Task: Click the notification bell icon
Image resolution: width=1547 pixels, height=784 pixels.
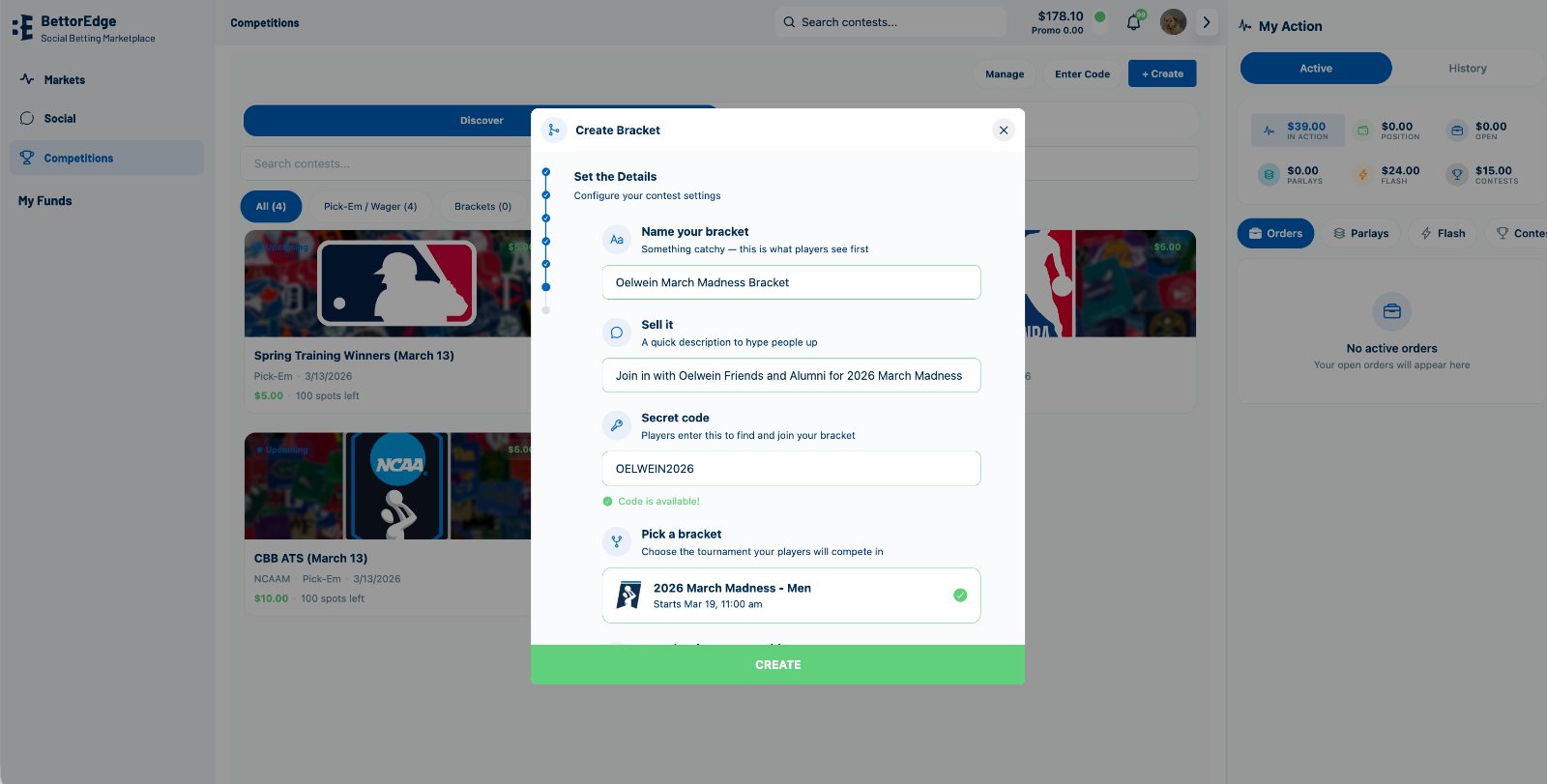Action: pos(1133,22)
